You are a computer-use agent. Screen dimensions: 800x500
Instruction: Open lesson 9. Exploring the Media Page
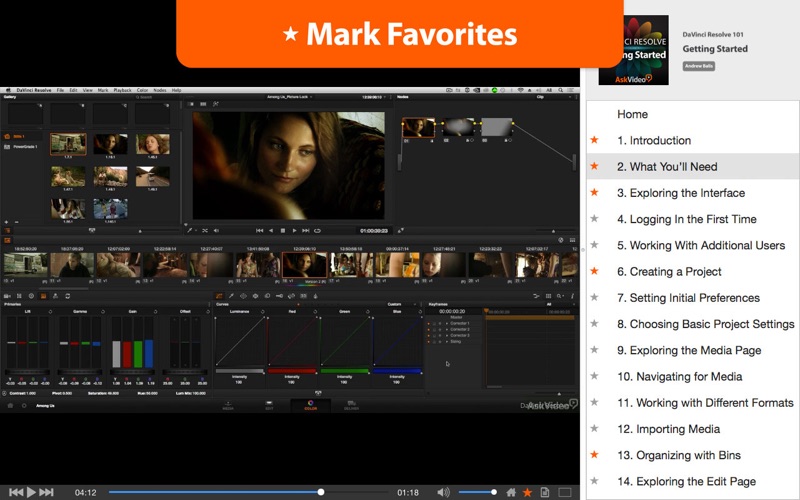(x=689, y=350)
